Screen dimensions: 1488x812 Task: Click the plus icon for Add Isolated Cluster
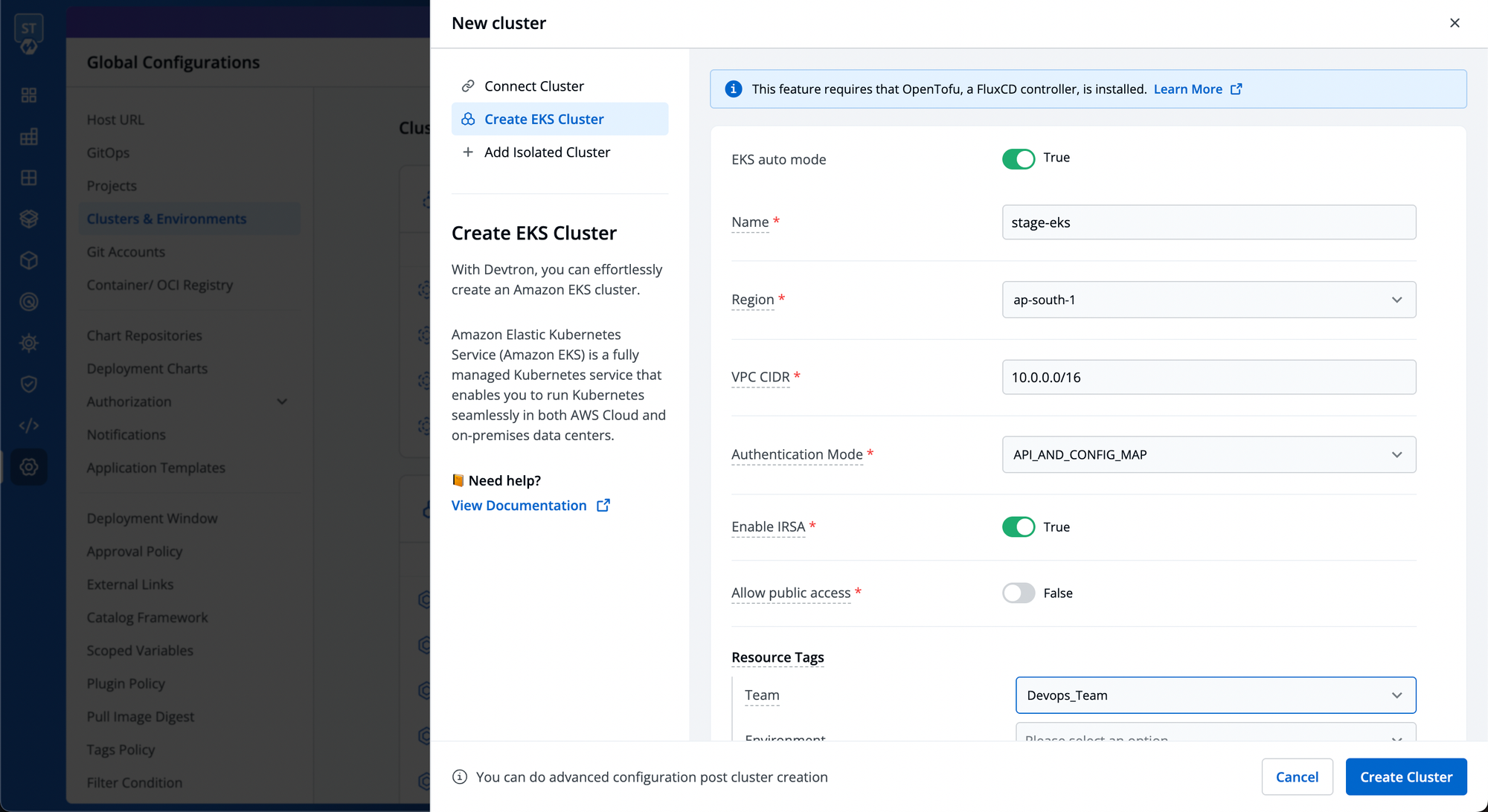[468, 152]
